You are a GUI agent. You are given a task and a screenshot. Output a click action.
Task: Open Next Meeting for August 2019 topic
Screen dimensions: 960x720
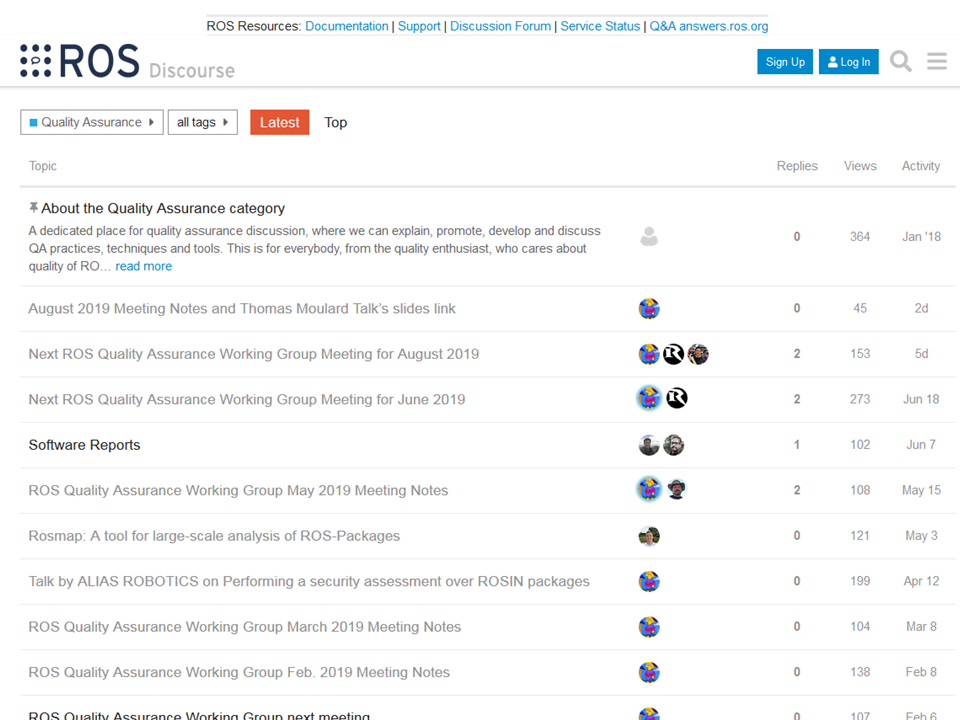point(253,354)
